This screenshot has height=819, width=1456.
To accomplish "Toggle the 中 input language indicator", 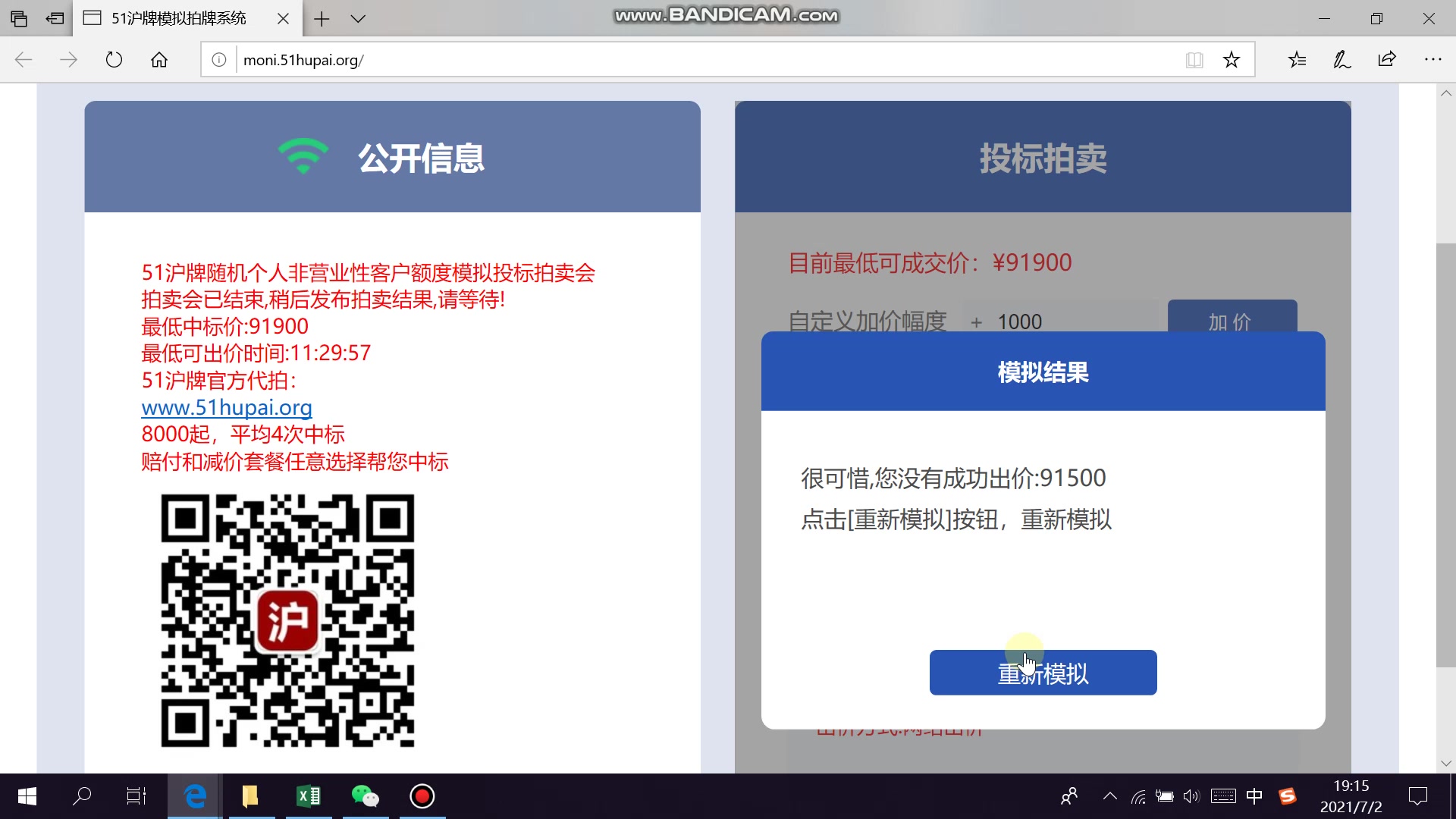I will click(1254, 796).
